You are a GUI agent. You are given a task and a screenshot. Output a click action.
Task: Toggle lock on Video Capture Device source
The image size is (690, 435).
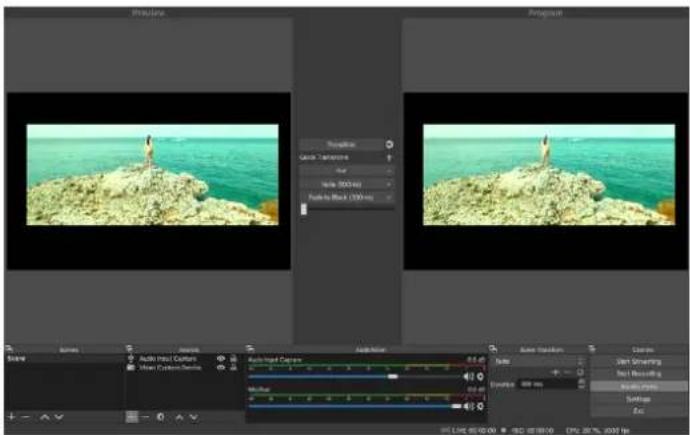(x=234, y=368)
